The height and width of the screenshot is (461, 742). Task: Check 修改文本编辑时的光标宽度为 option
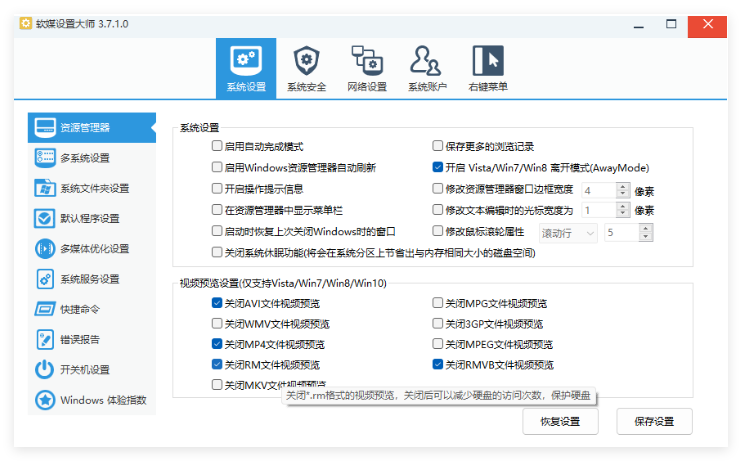(x=438, y=209)
